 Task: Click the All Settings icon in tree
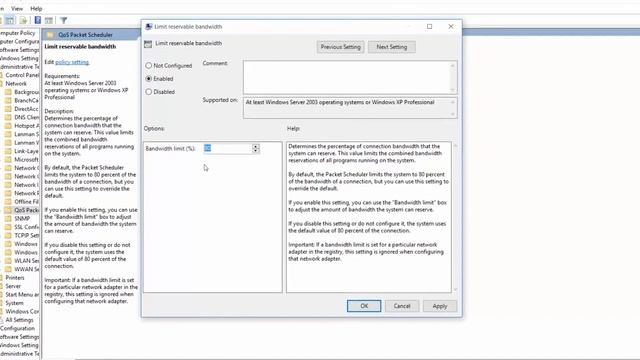click(2, 320)
